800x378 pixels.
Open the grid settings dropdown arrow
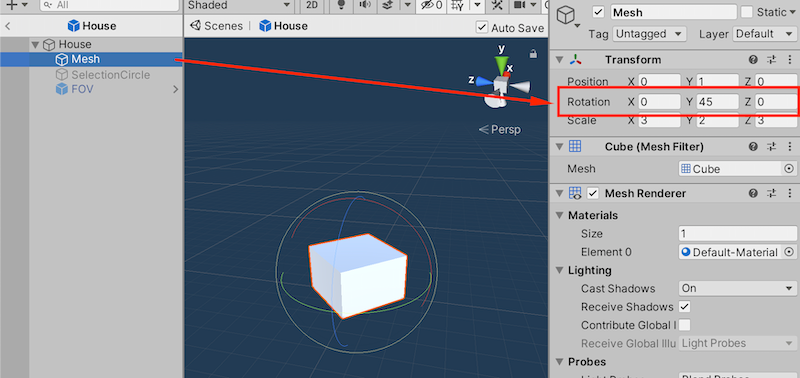click(x=478, y=5)
